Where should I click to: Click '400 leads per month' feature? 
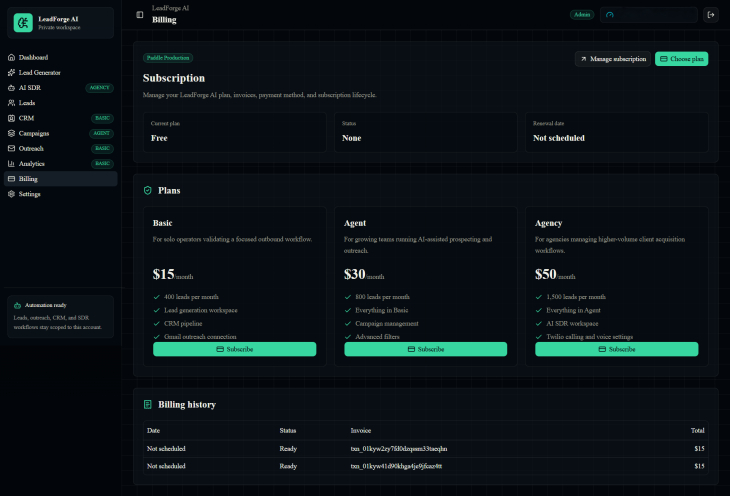click(x=191, y=297)
